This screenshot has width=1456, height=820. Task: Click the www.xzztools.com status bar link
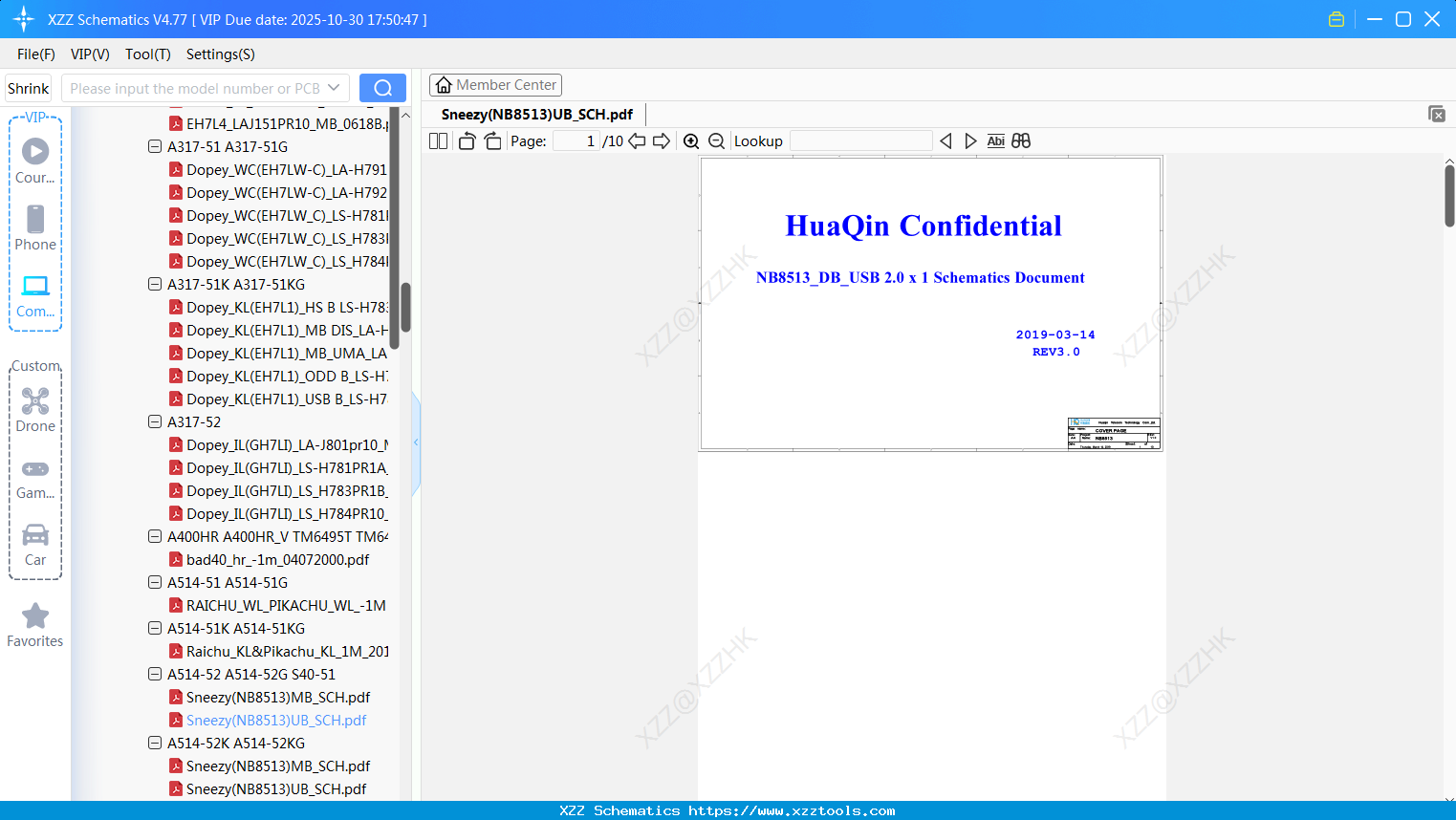(x=792, y=810)
